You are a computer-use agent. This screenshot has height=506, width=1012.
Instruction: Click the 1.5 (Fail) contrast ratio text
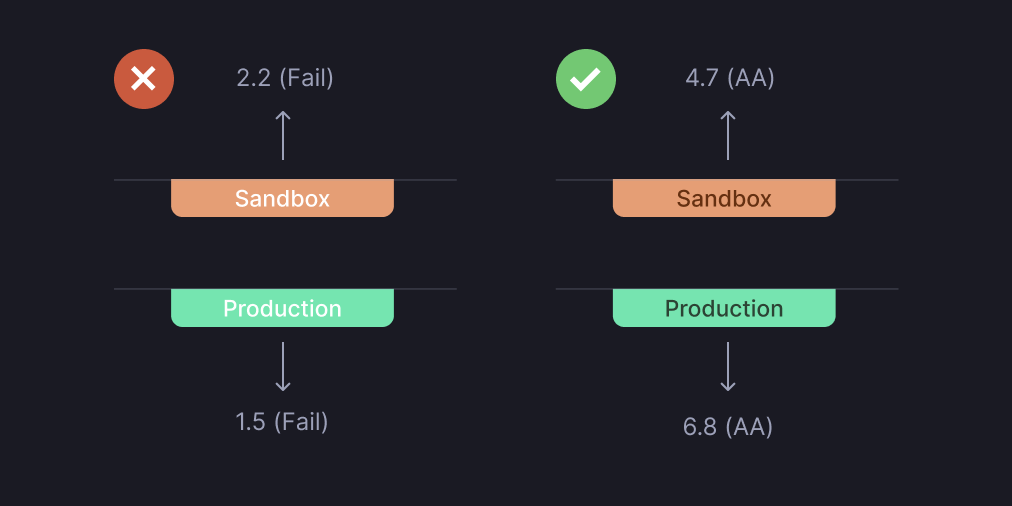[x=282, y=422]
